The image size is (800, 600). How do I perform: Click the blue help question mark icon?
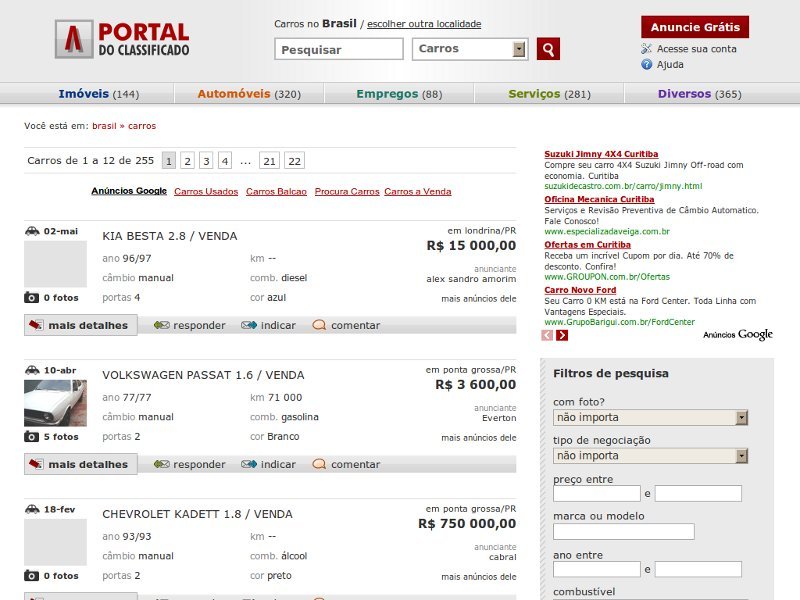pyautogui.click(x=646, y=64)
